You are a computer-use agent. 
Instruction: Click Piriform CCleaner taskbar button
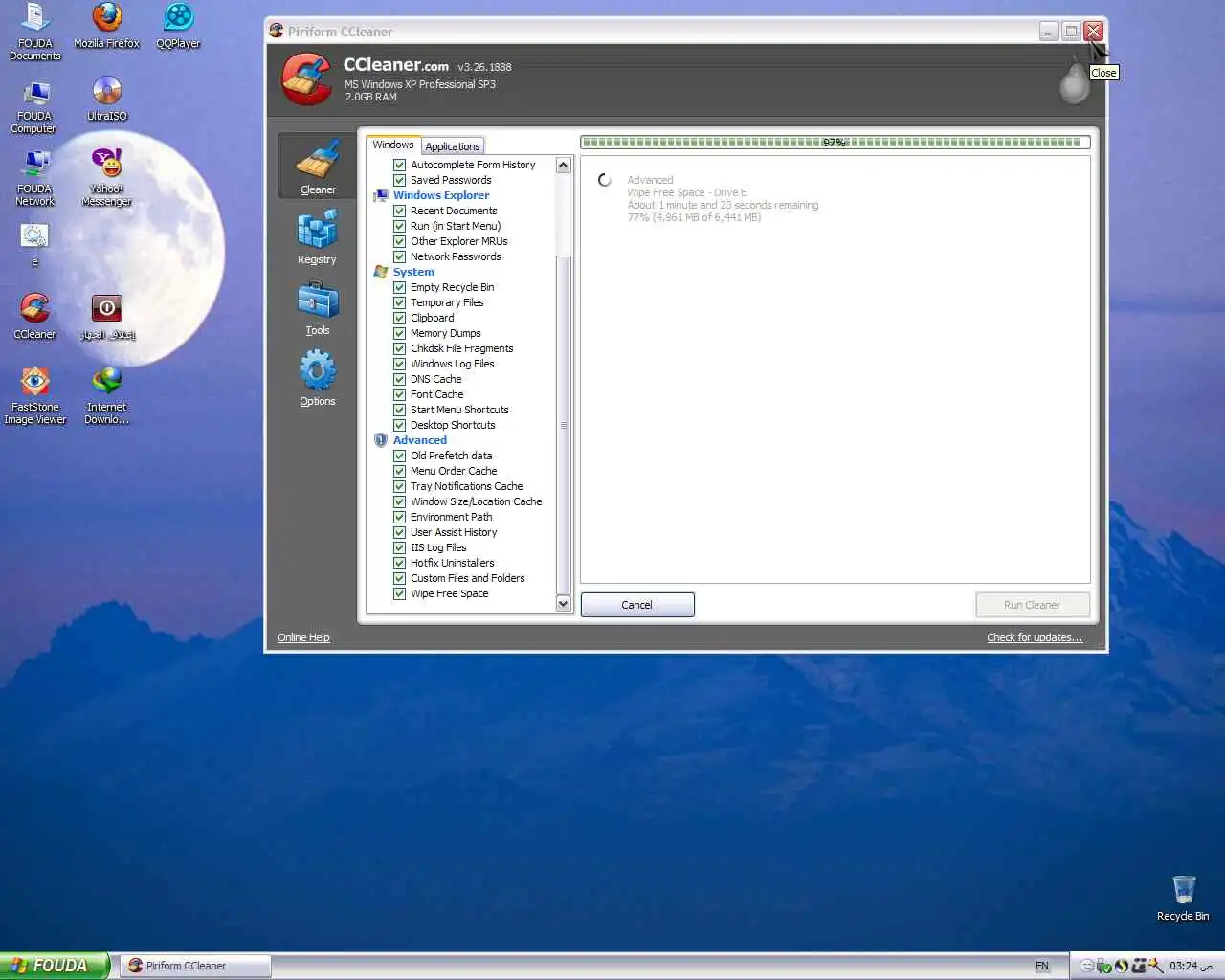coord(195,966)
